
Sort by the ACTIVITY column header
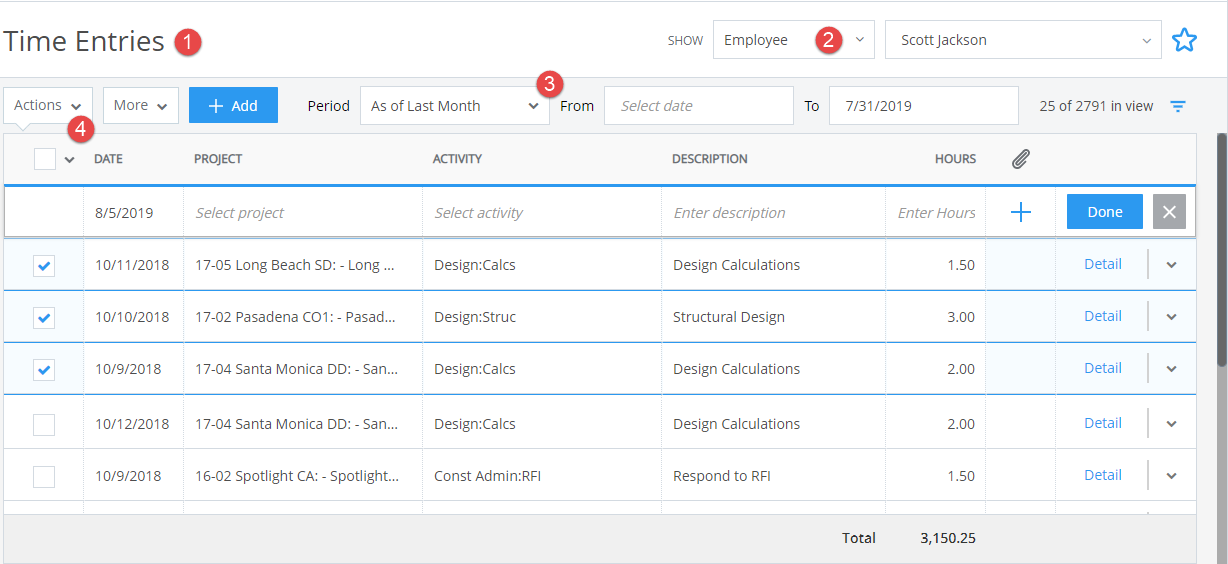(x=457, y=159)
